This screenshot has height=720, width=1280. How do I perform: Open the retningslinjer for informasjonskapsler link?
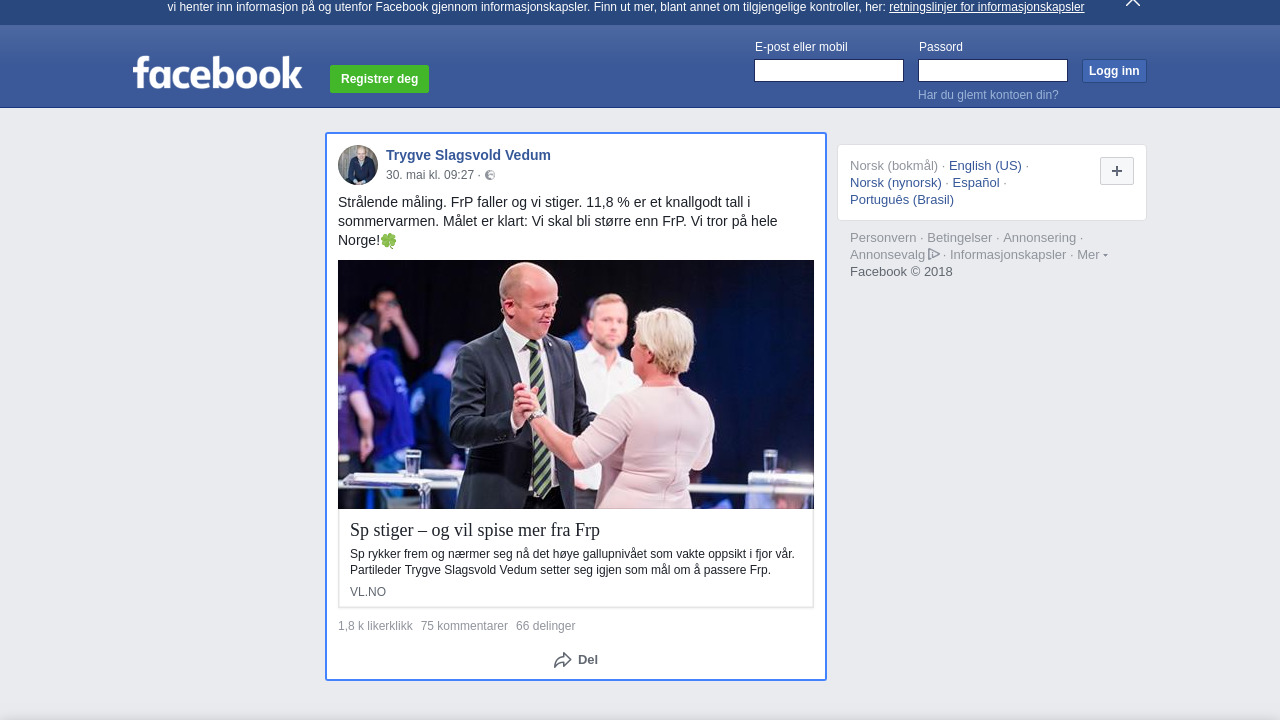click(986, 7)
